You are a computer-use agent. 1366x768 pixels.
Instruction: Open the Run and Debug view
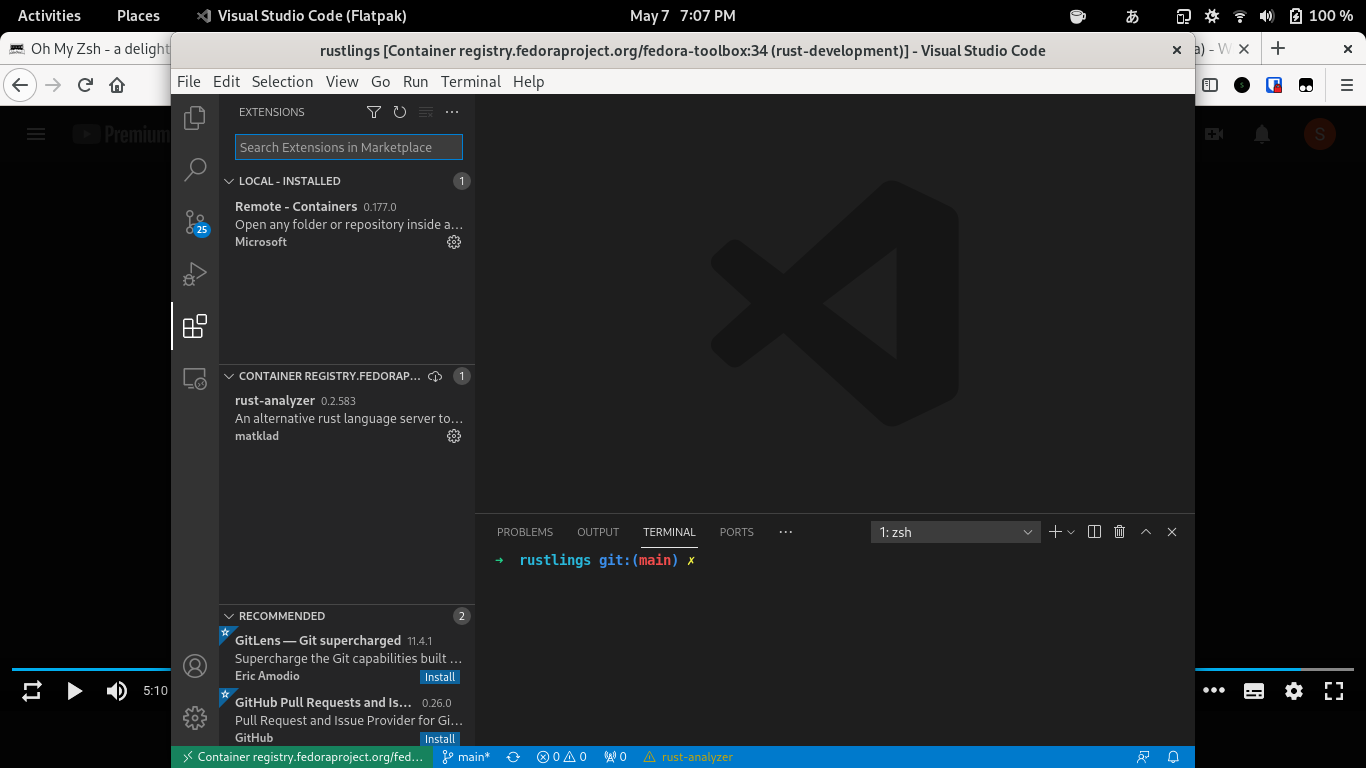(x=195, y=274)
